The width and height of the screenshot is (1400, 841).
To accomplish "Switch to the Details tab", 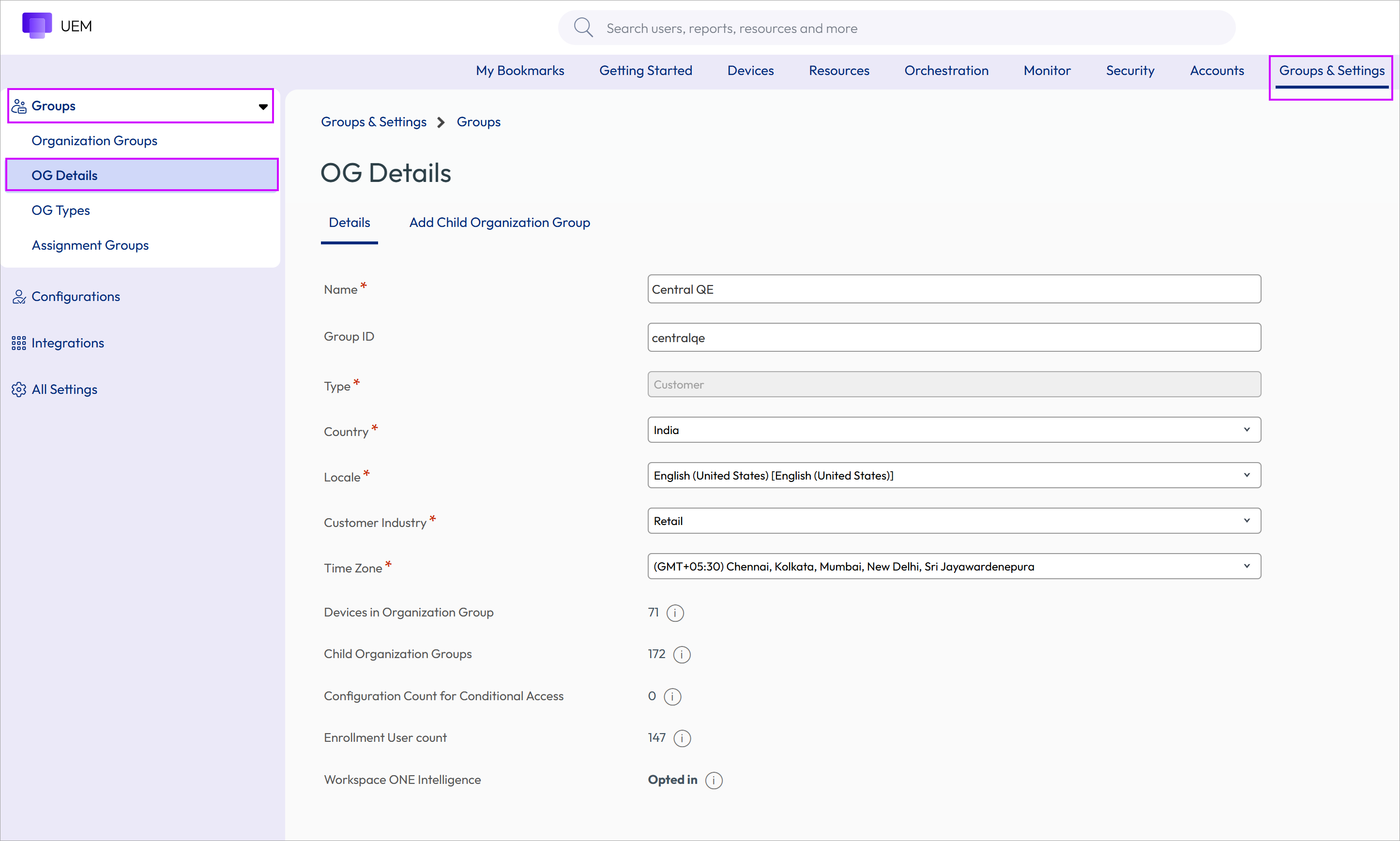I will (x=349, y=223).
